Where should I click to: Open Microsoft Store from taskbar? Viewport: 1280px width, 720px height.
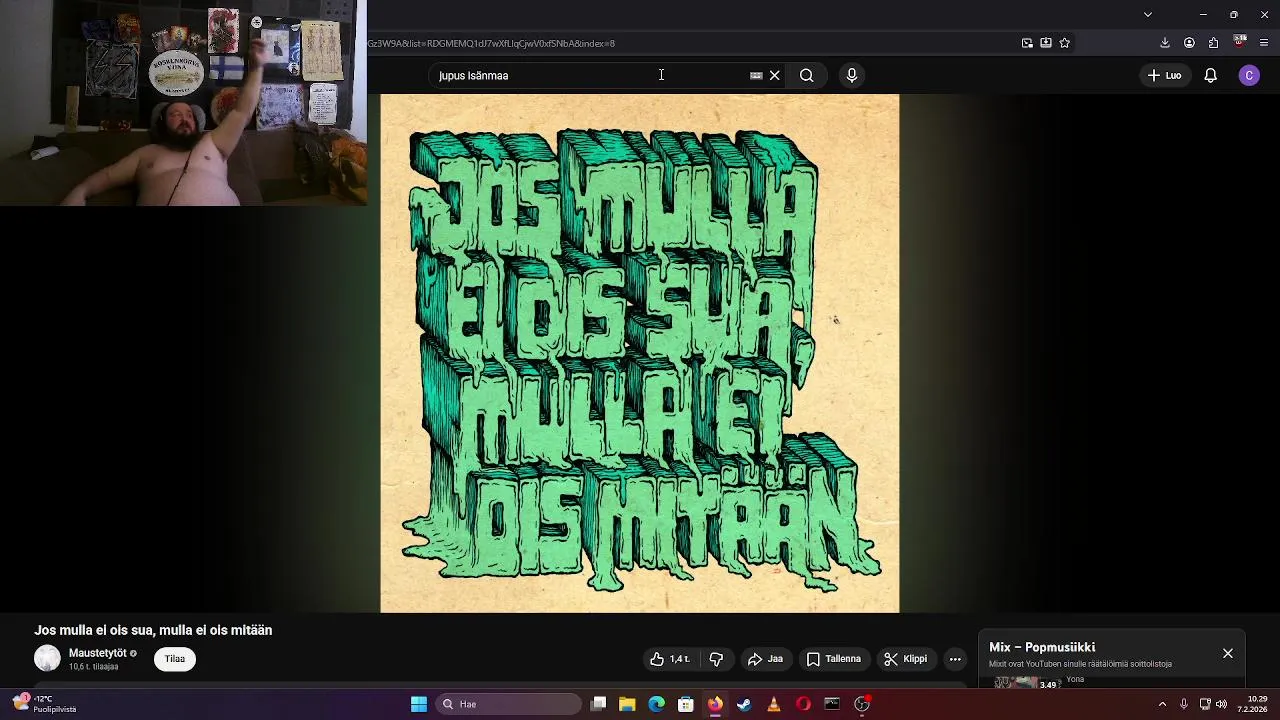pos(686,704)
